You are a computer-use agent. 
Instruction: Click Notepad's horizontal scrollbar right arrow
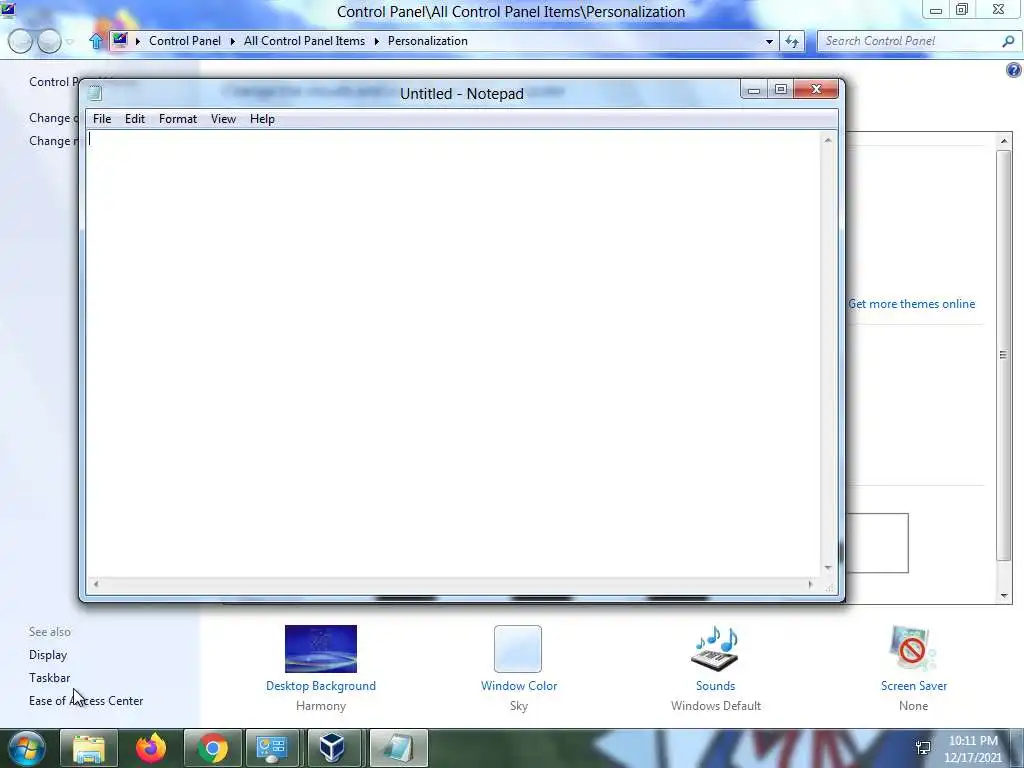(810, 584)
